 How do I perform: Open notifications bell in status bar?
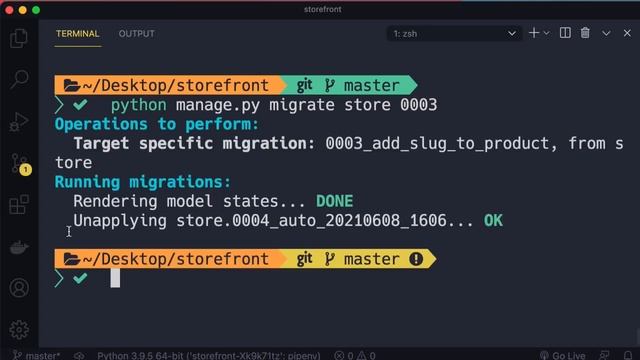tap(628, 356)
